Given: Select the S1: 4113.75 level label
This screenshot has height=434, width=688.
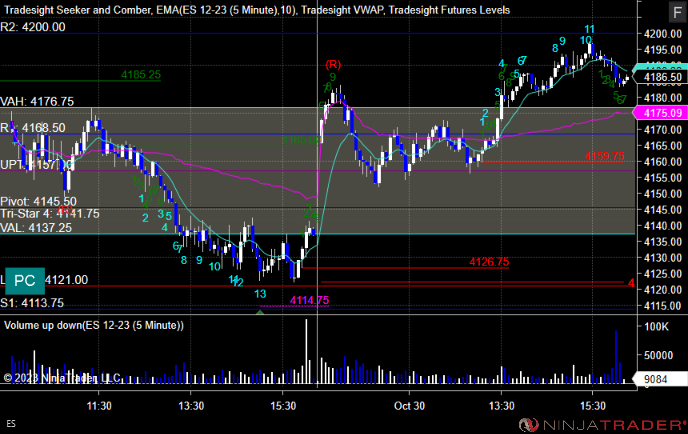Looking at the screenshot, I should [x=32, y=303].
